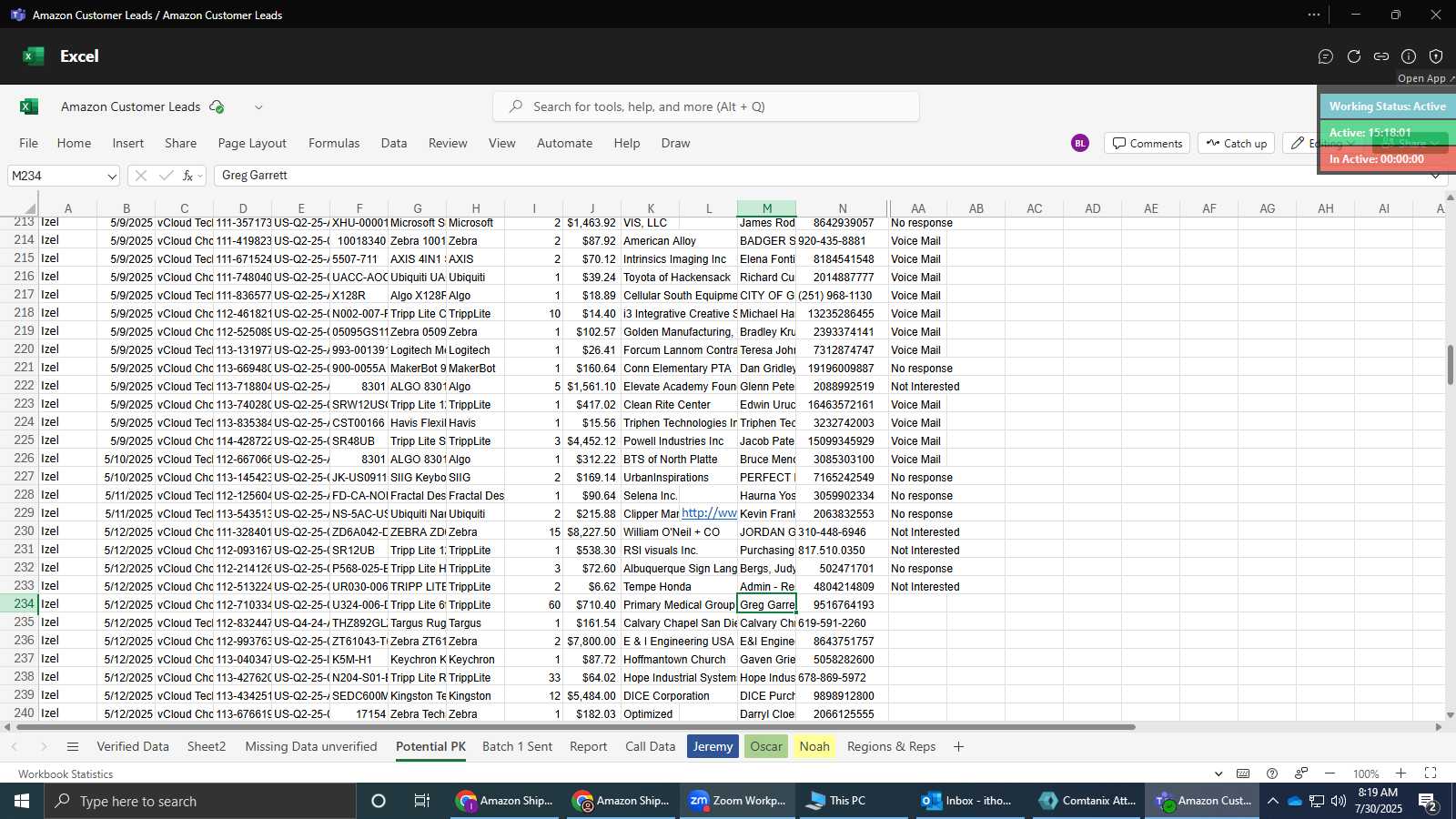1456x819 pixels.
Task: Click the shield security icon
Action: coord(1436,56)
